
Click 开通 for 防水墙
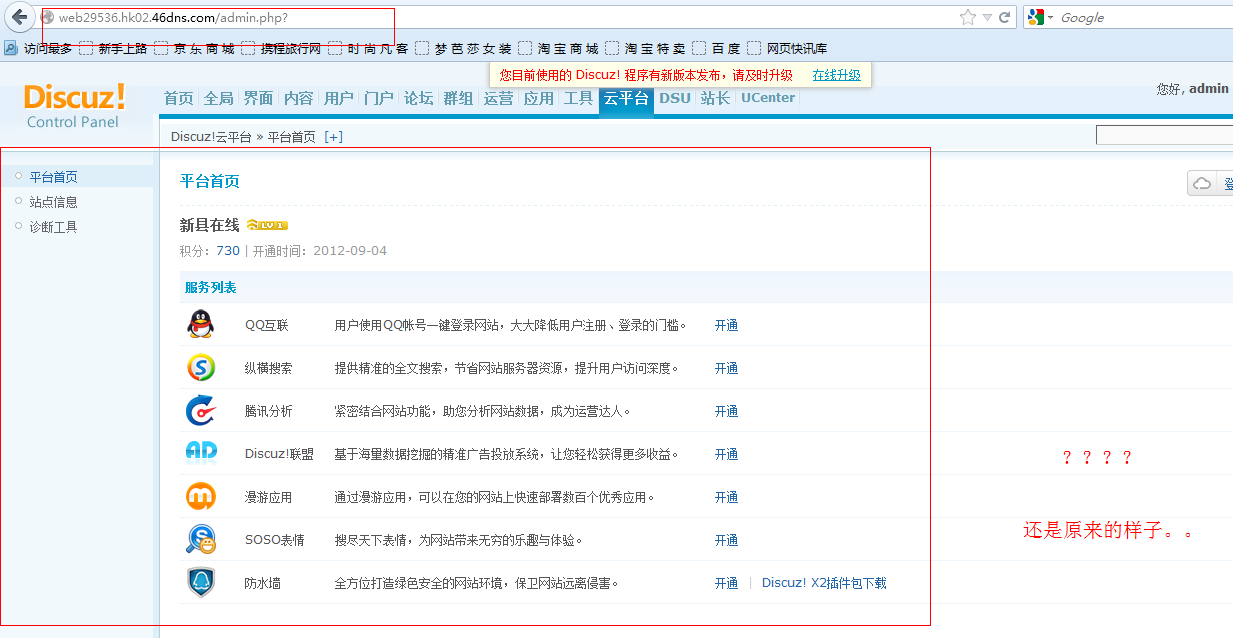click(726, 583)
